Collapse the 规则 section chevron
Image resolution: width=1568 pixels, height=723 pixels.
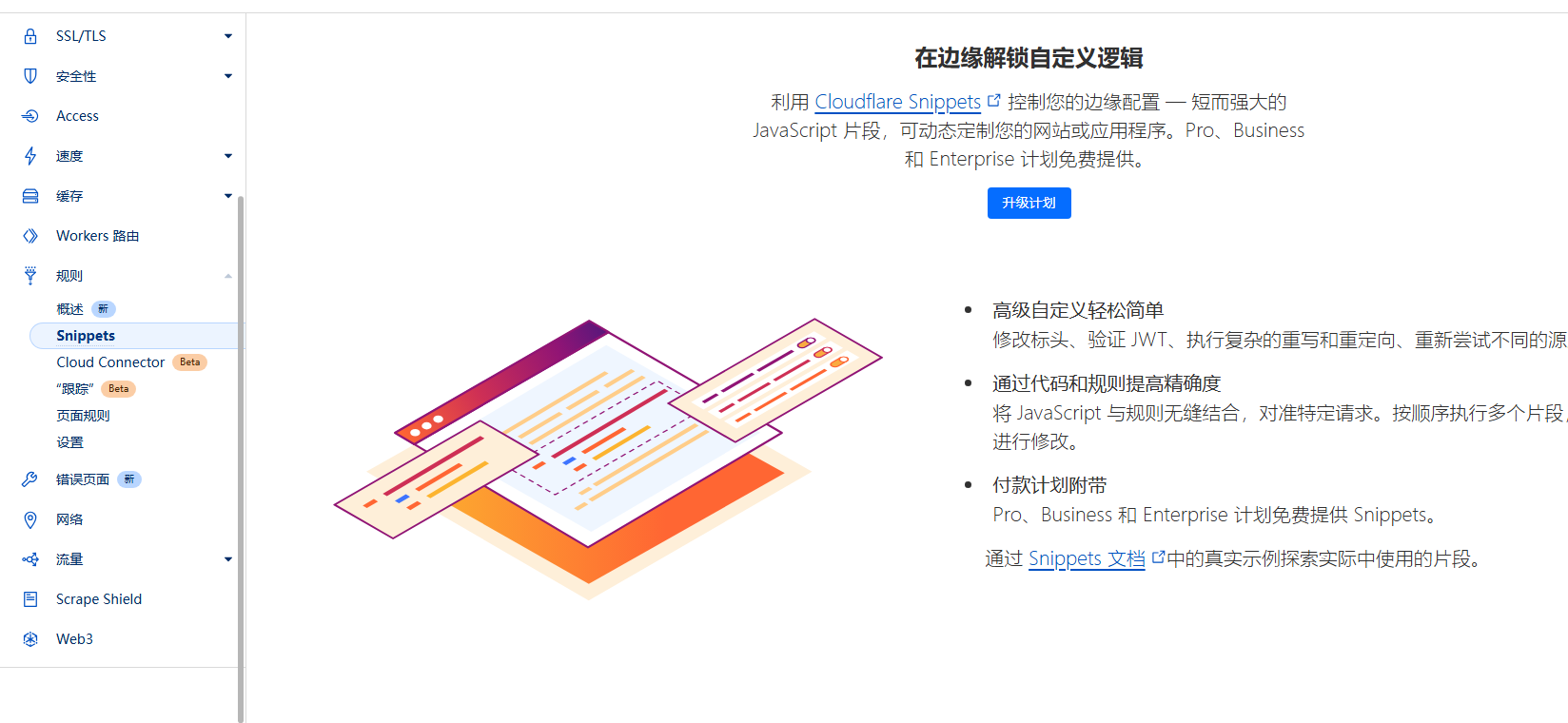click(228, 276)
